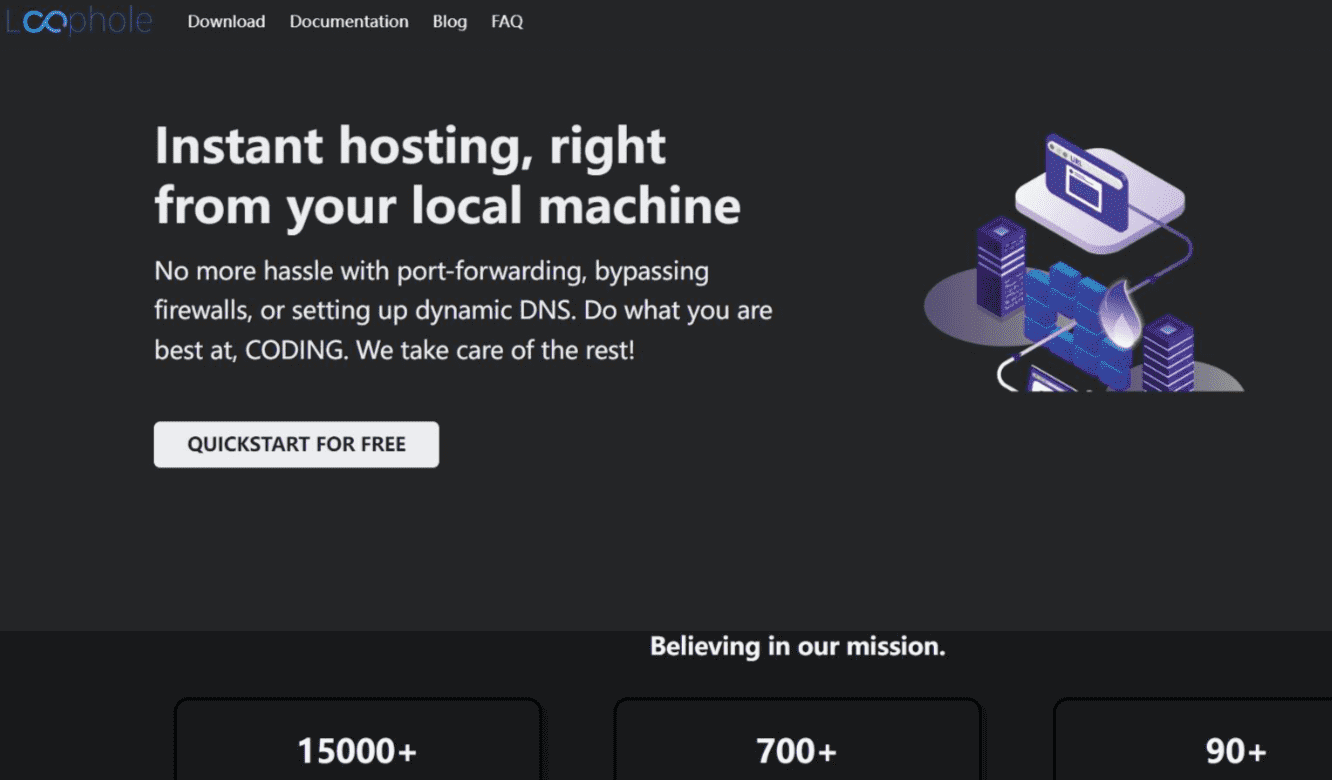Viewport: 1332px width, 780px height.
Task: Select FAQ in the top navigation
Action: tap(507, 21)
